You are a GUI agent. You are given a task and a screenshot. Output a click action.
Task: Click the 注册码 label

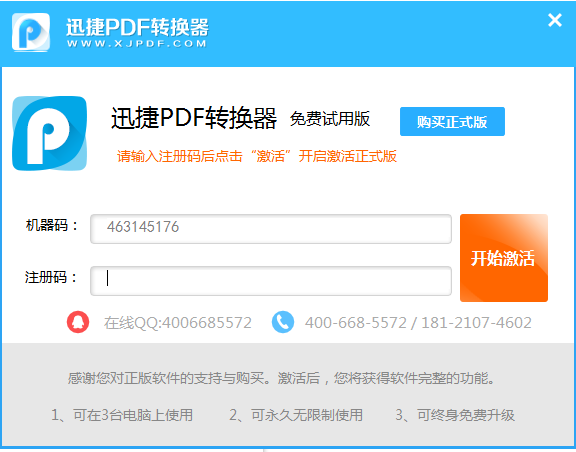point(51,277)
